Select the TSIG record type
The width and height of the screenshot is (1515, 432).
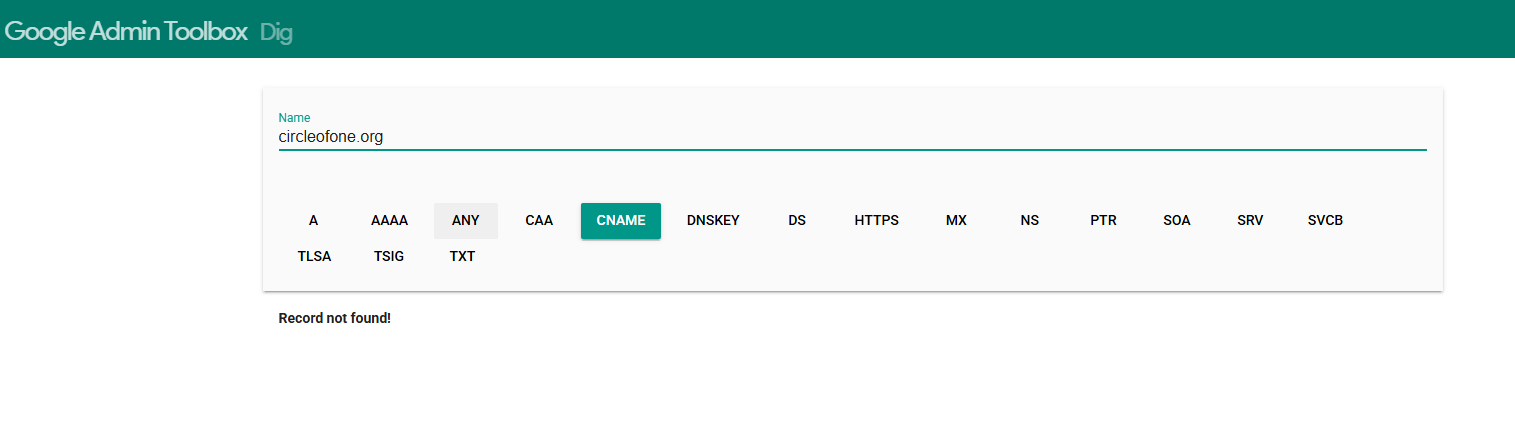tap(389, 256)
